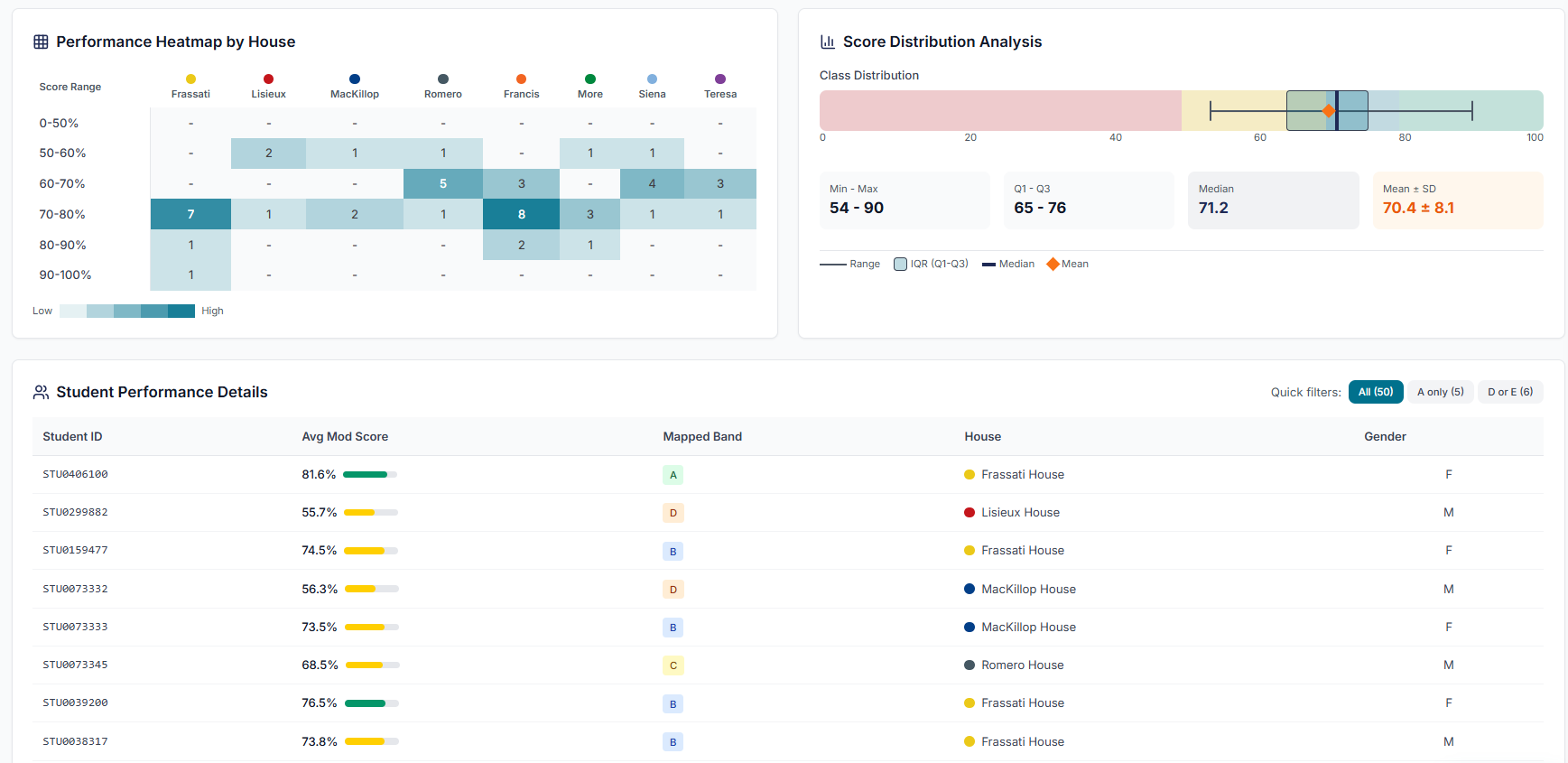1568x763 pixels.
Task: Click the 73.8% score for STU0038317
Action: tap(320, 741)
